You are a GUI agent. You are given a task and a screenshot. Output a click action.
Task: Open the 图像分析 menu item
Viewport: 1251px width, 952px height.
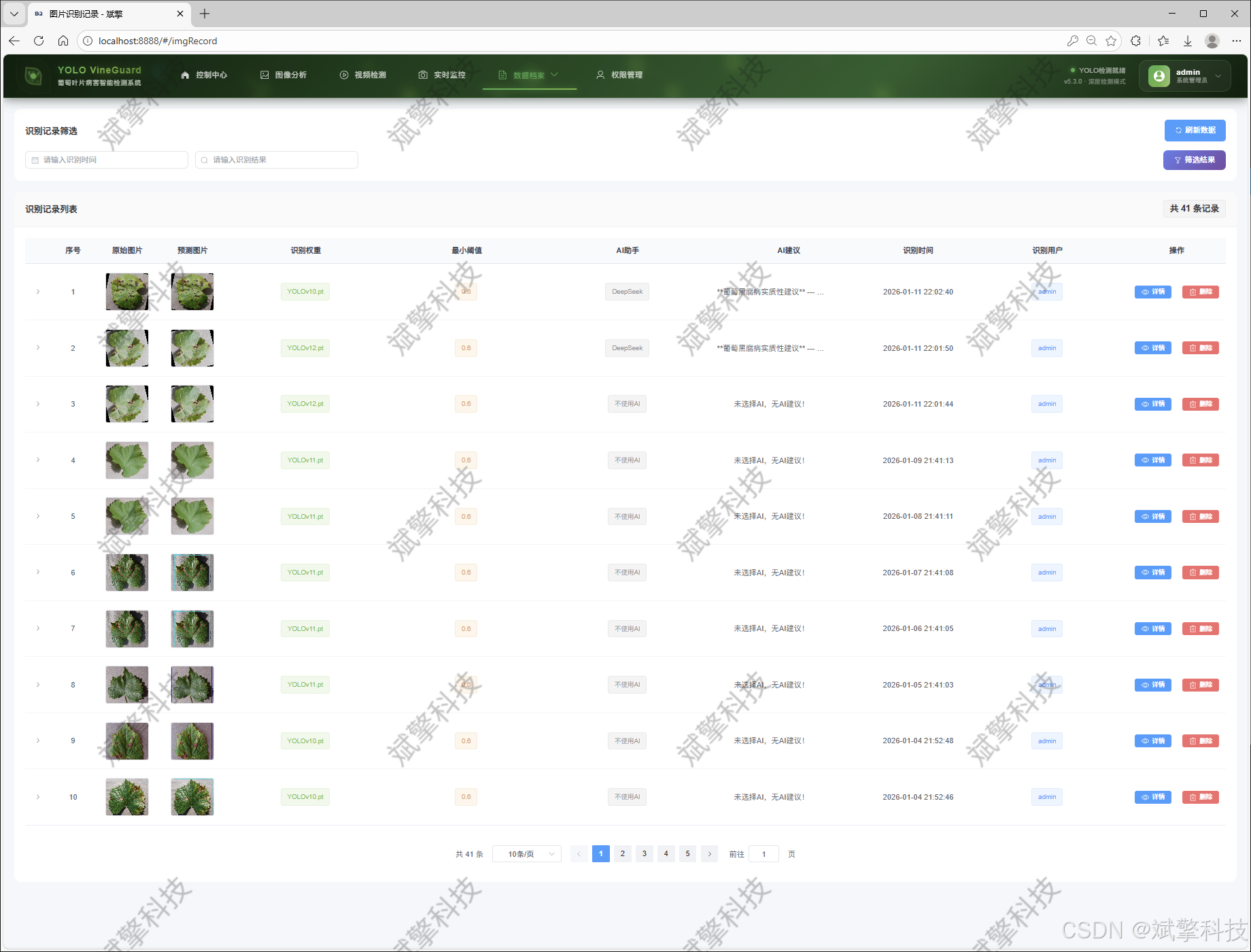(284, 75)
